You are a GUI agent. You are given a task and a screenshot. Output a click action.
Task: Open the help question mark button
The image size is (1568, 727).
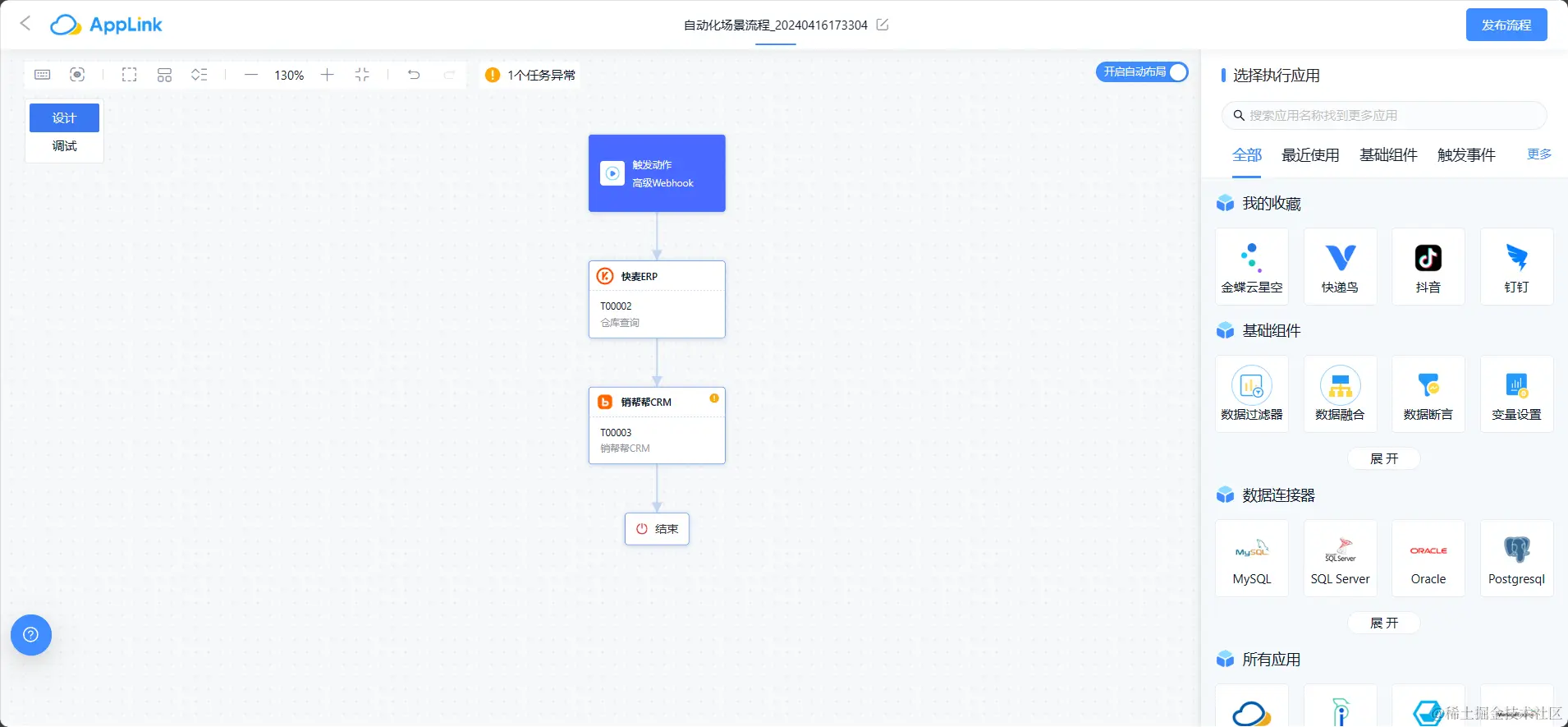point(31,635)
